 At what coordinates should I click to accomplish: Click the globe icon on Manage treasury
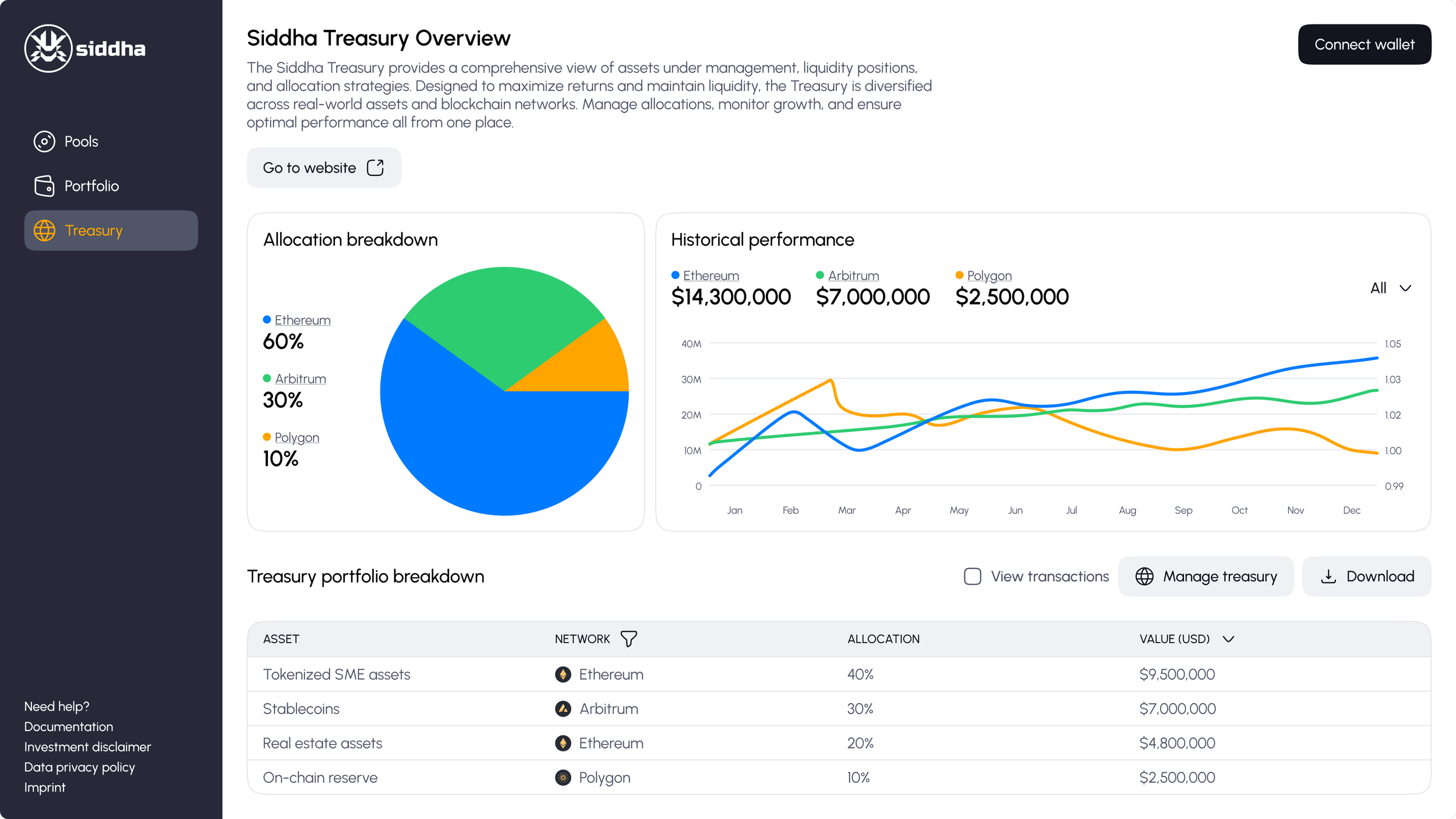(x=1144, y=576)
